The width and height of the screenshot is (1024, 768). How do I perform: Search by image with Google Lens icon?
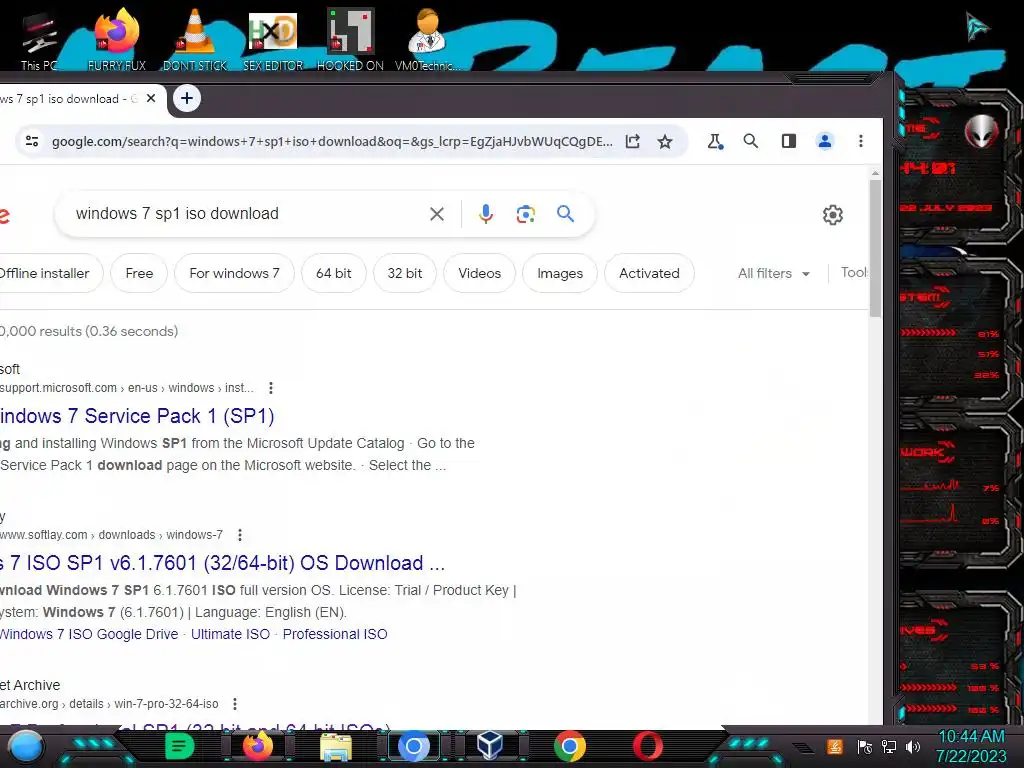pyautogui.click(x=526, y=214)
